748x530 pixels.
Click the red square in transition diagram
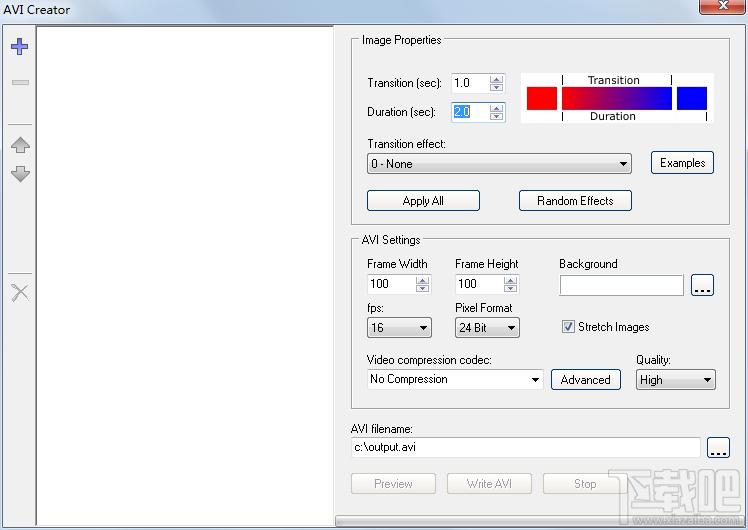(x=542, y=98)
